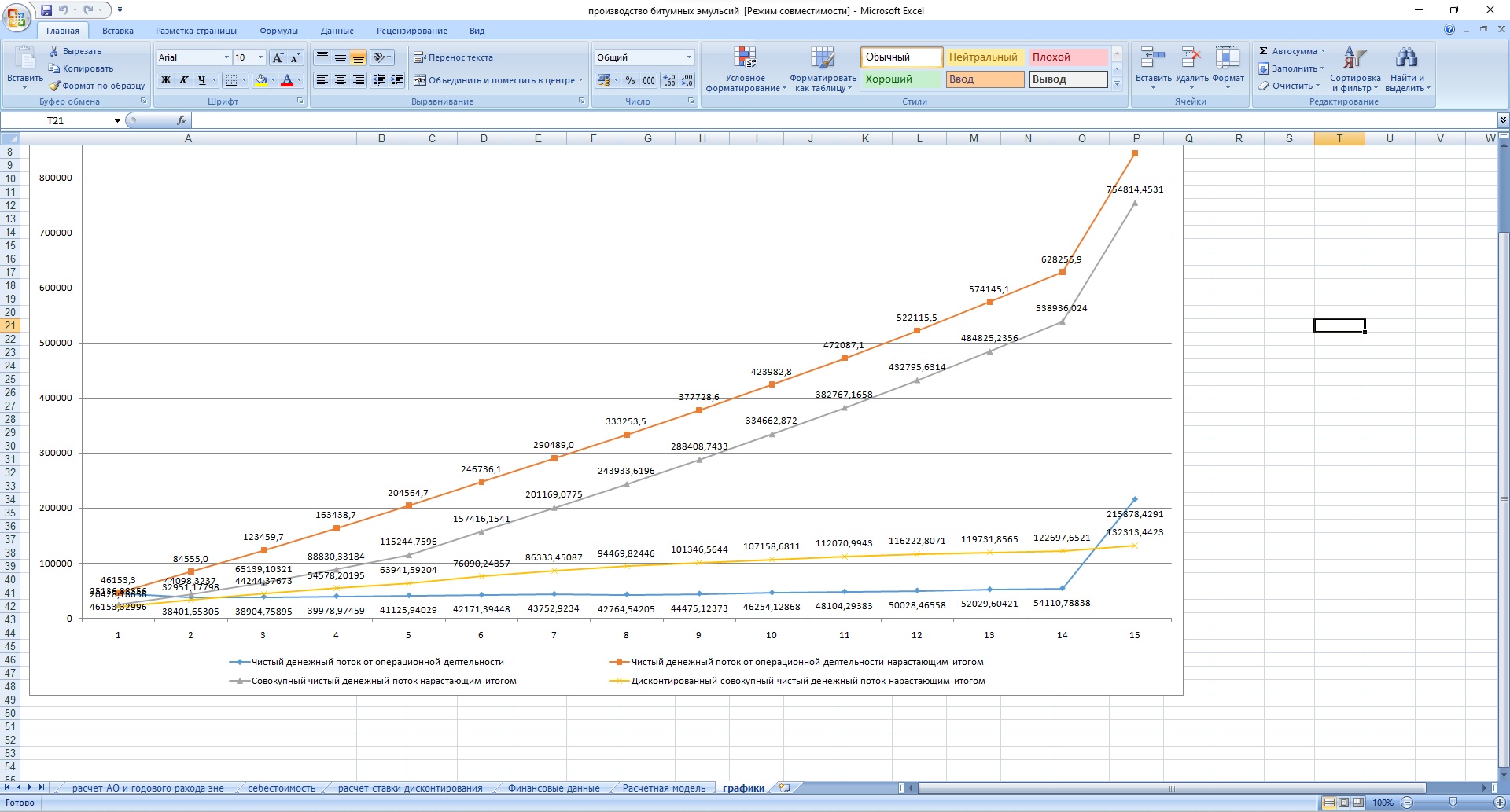This screenshot has width=1510, height=812.
Task: Open Conditional Formatting icon in Styles
Action: pos(745,58)
